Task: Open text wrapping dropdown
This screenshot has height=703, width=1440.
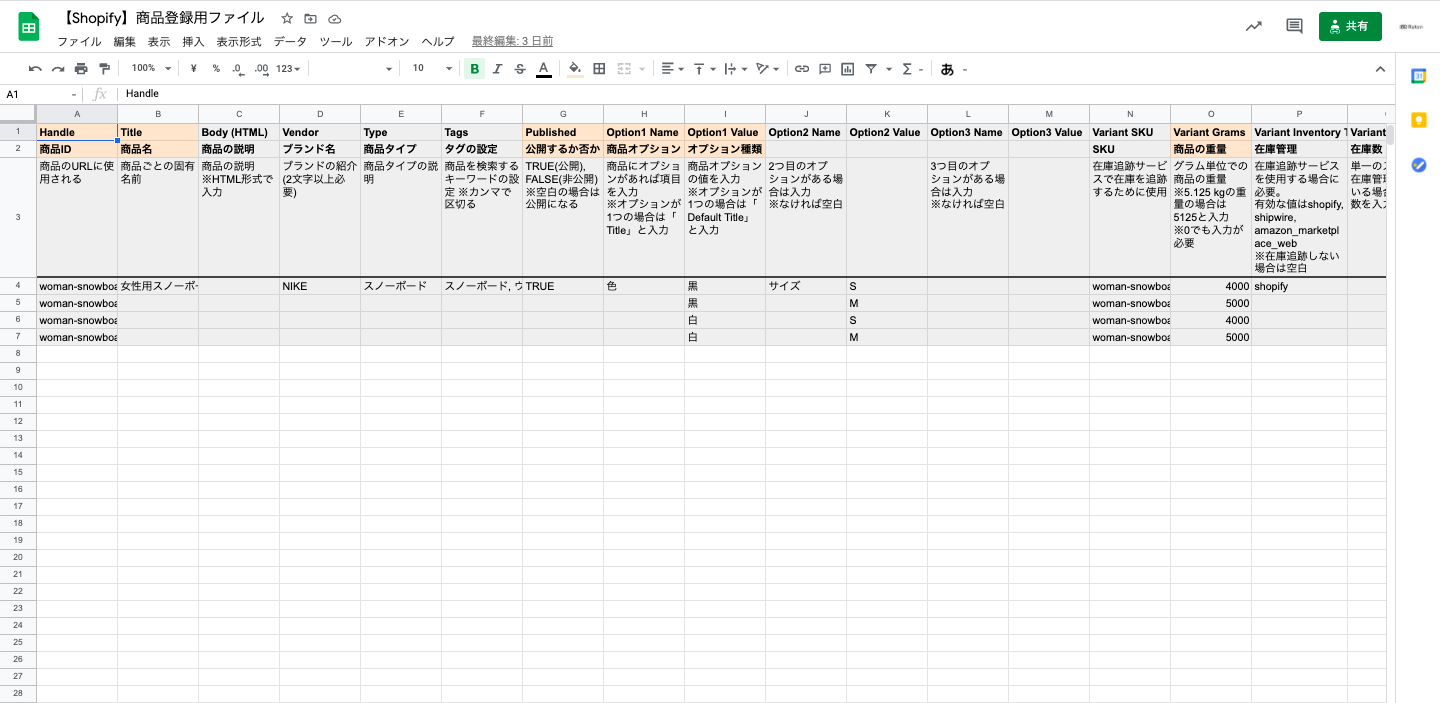Action: (735, 69)
